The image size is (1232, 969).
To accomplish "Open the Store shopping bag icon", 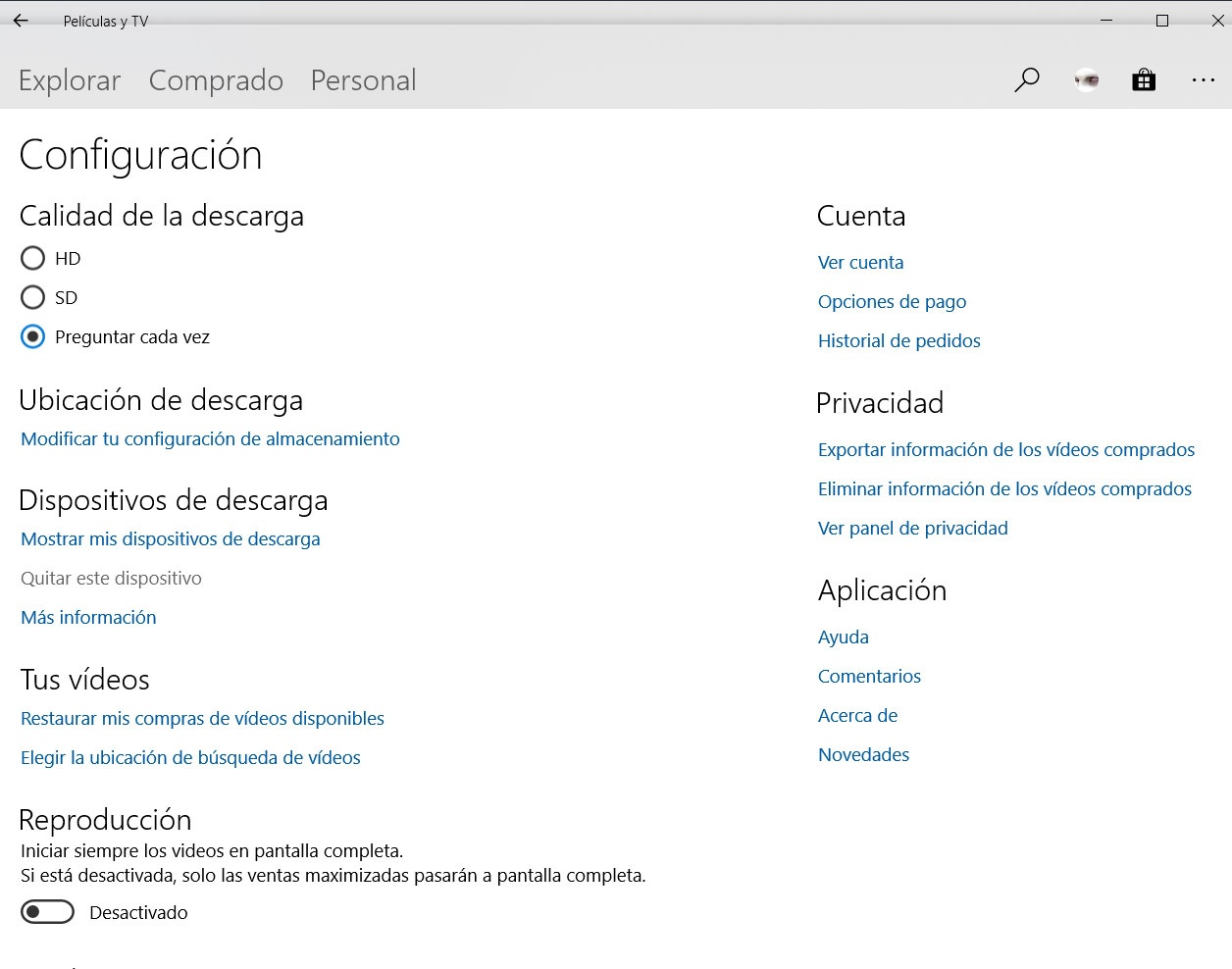I will [x=1144, y=80].
